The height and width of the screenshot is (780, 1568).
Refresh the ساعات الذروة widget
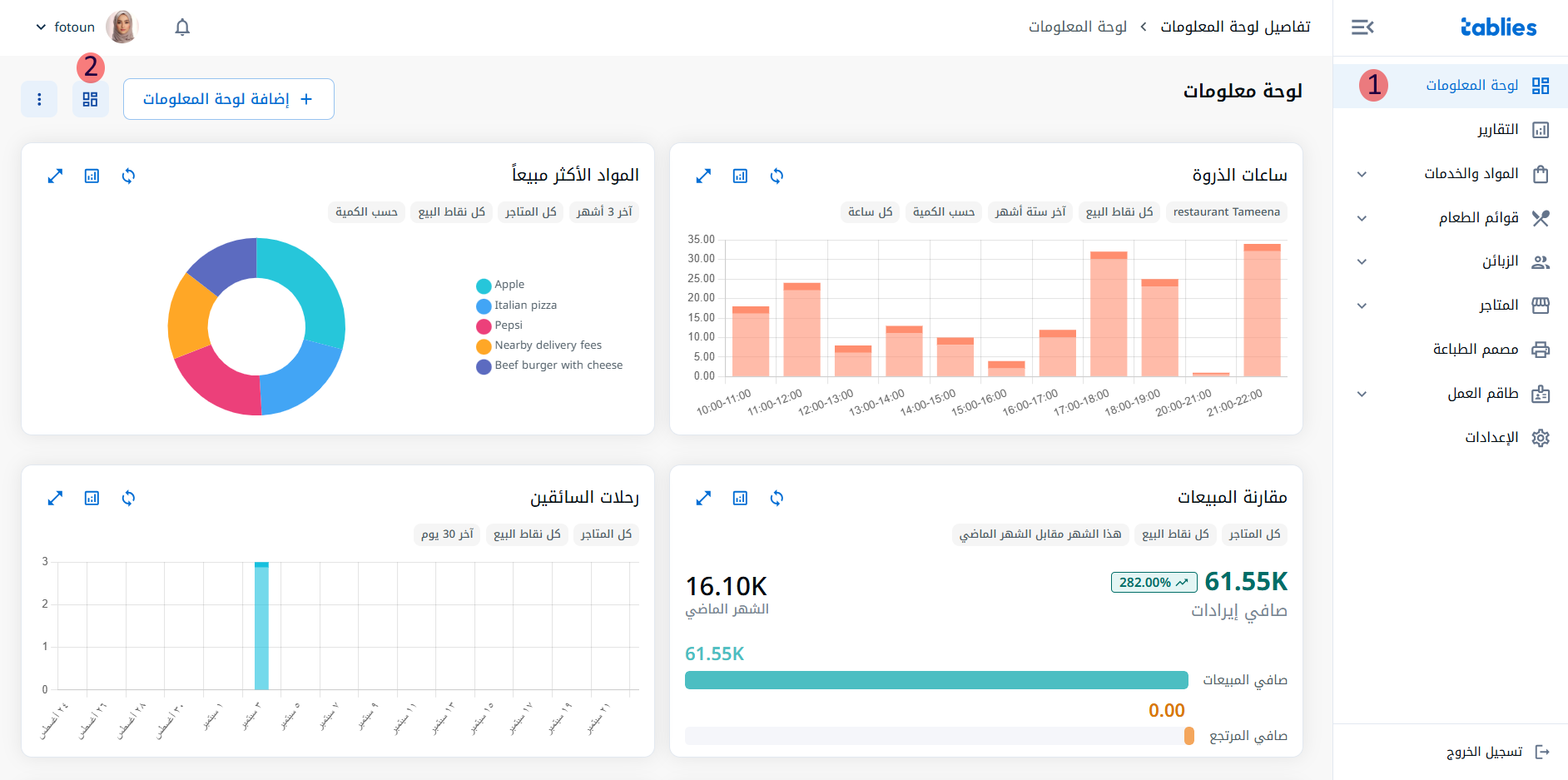click(777, 176)
